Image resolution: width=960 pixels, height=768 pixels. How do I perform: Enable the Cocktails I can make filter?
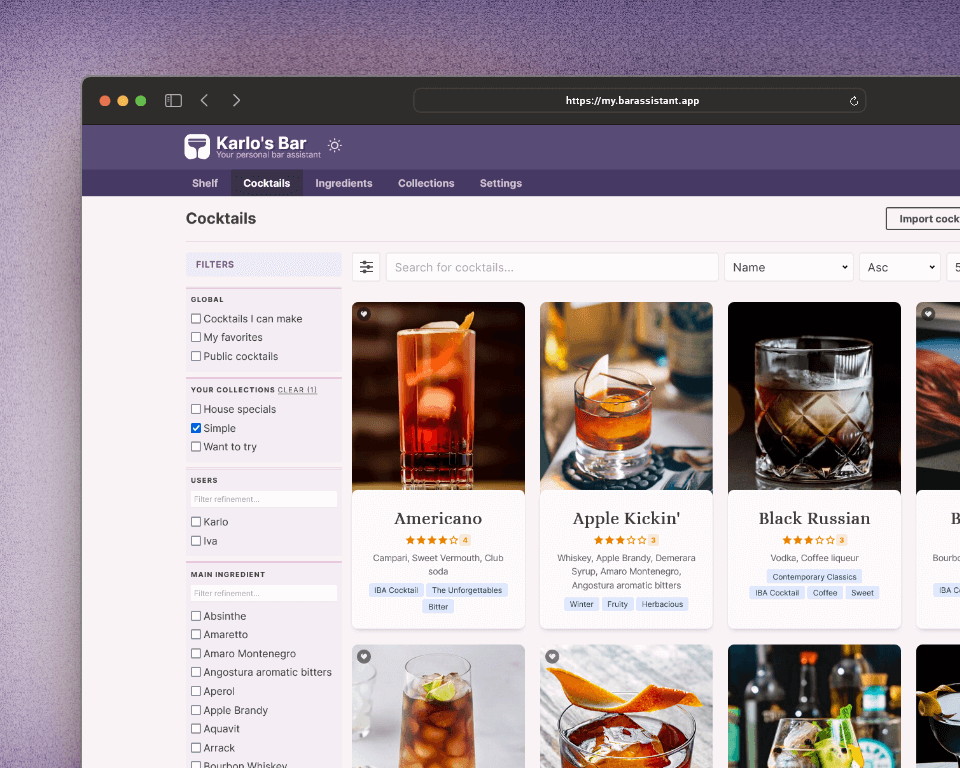click(196, 318)
